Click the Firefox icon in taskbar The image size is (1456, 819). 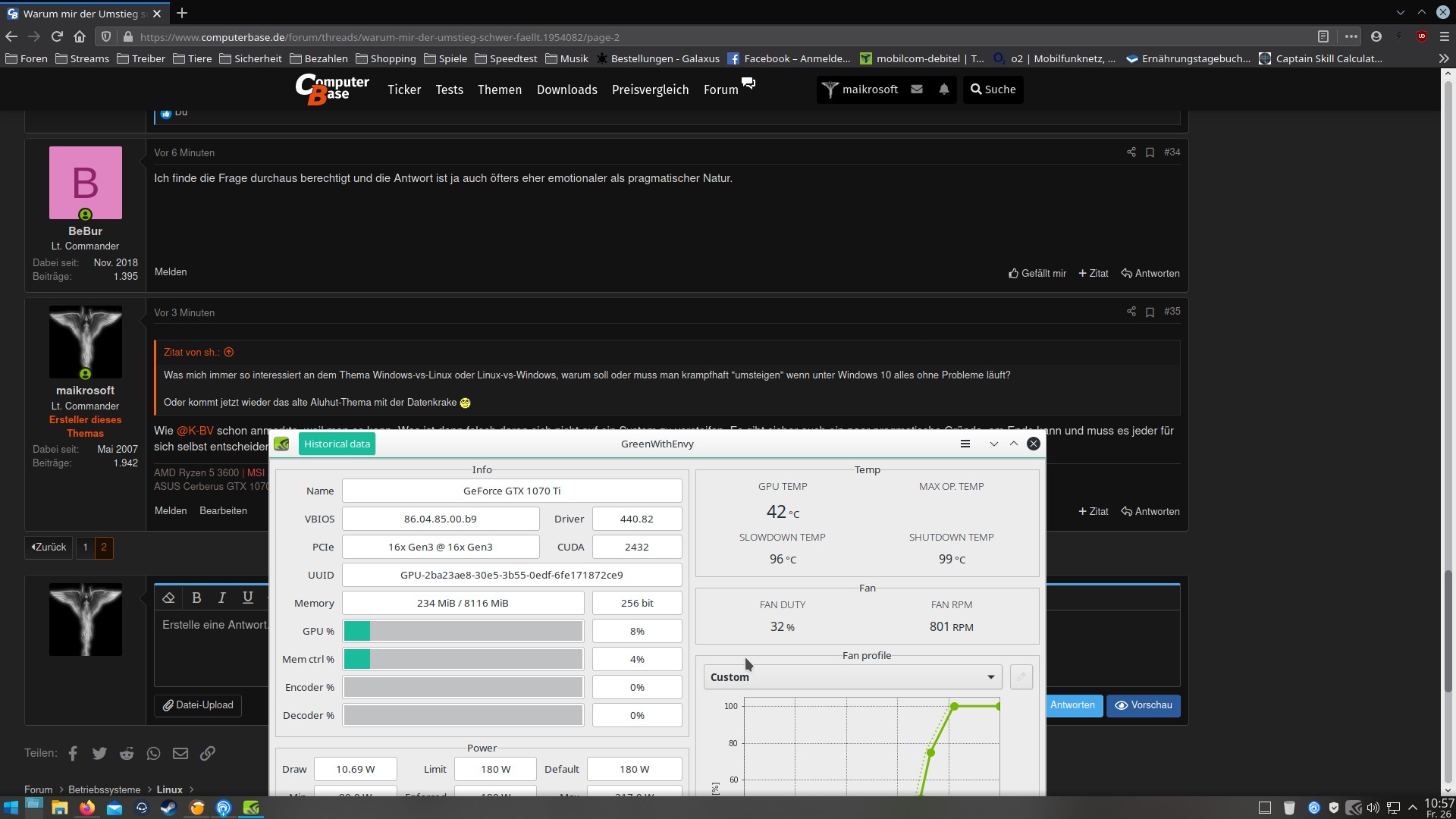(87, 808)
